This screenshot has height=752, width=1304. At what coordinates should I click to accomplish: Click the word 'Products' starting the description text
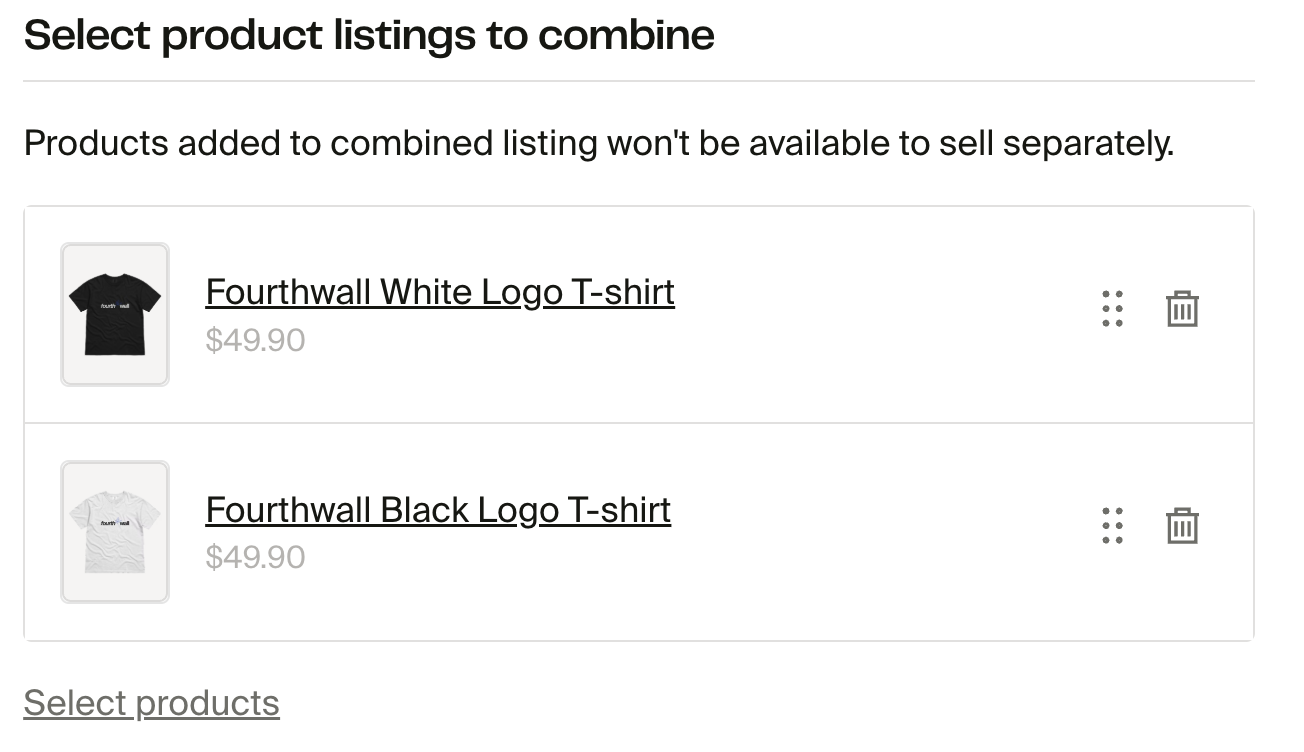(96, 144)
